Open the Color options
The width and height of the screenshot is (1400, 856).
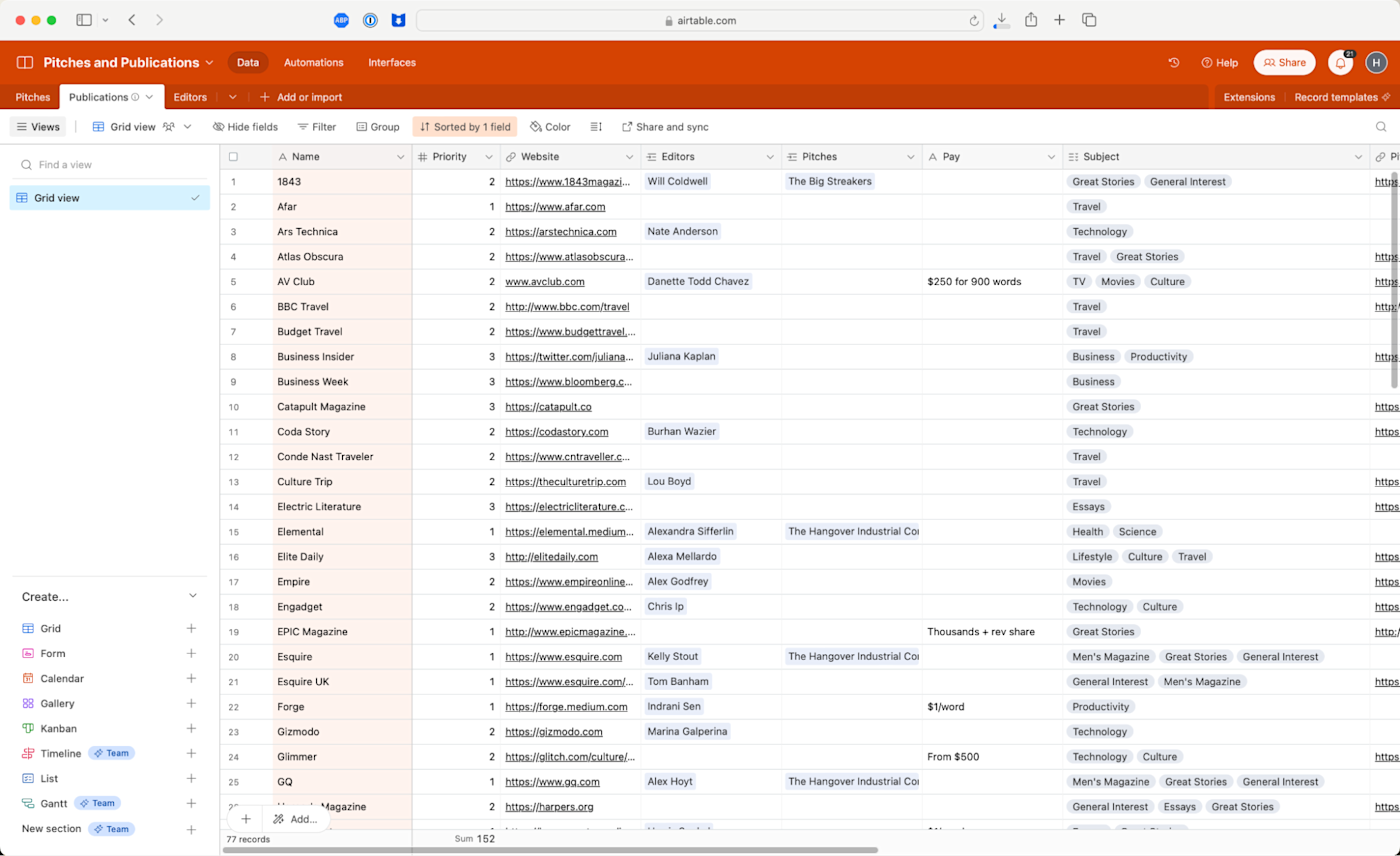coord(550,127)
